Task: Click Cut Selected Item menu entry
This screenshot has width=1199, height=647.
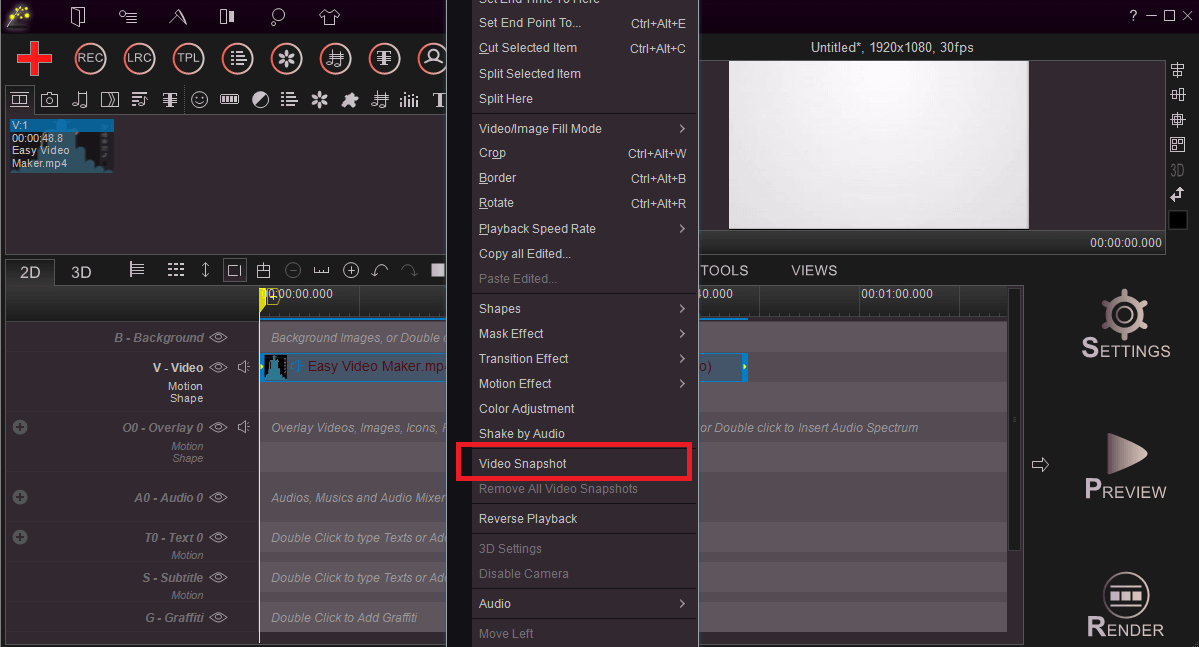Action: click(583, 48)
